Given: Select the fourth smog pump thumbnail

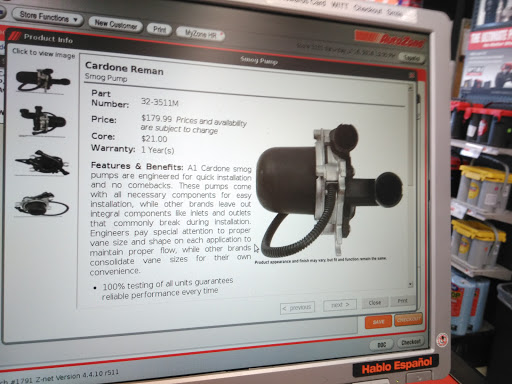Looking at the screenshot, I should (42, 204).
